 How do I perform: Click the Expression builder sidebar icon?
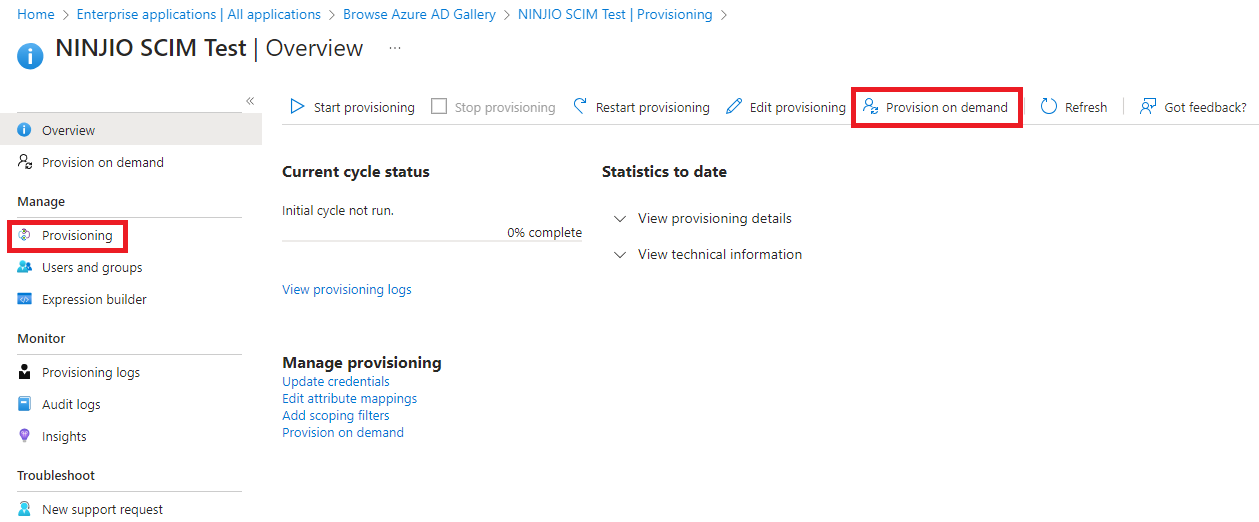click(x=25, y=299)
